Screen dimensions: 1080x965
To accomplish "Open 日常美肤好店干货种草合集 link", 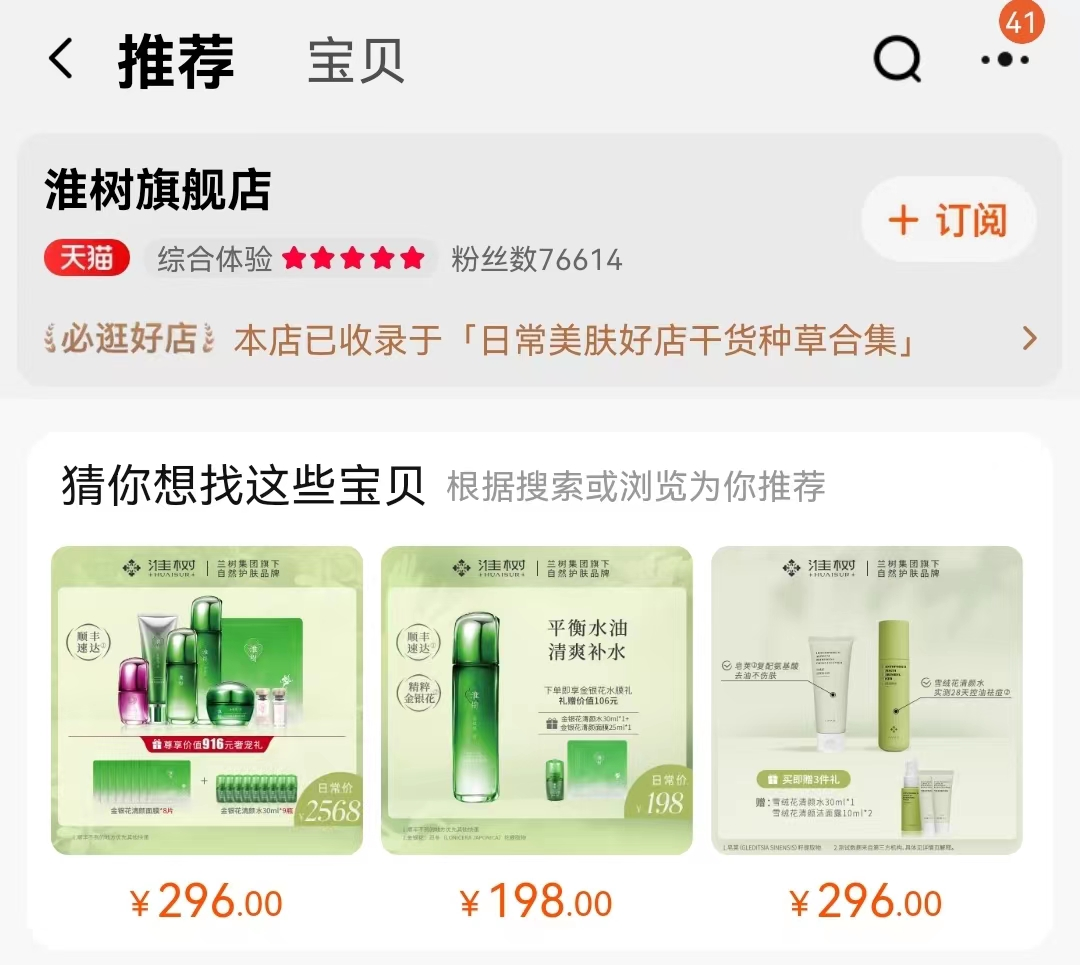I will (x=574, y=340).
